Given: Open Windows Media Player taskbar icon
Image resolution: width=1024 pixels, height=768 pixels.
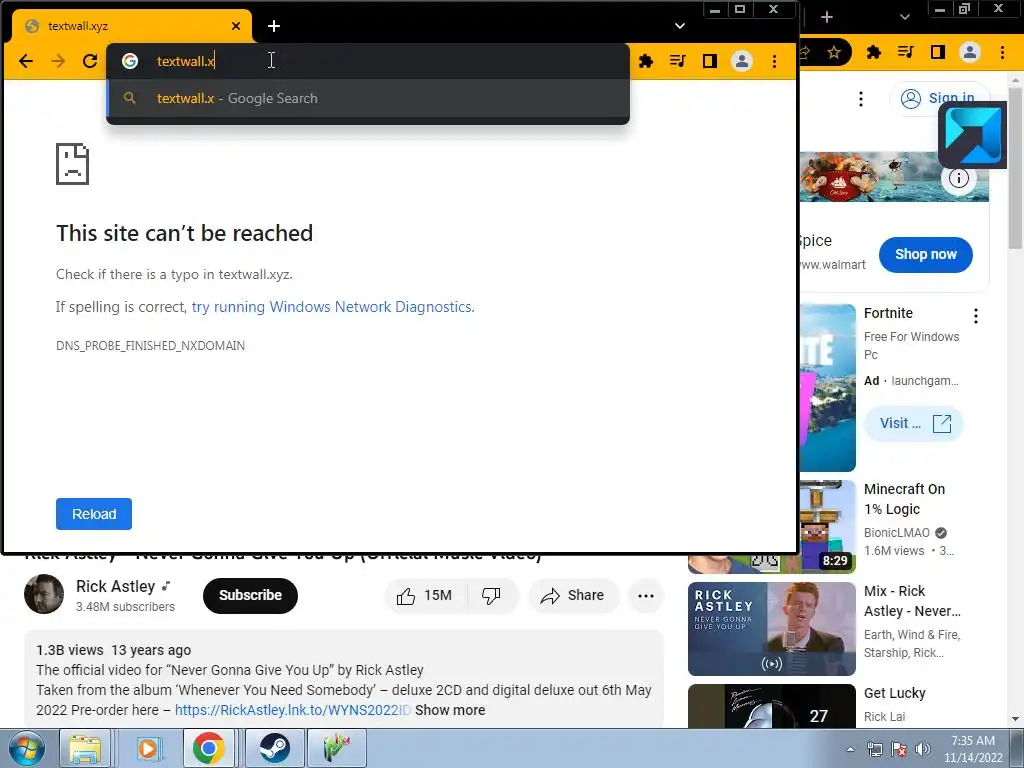Looking at the screenshot, I should click(148, 748).
